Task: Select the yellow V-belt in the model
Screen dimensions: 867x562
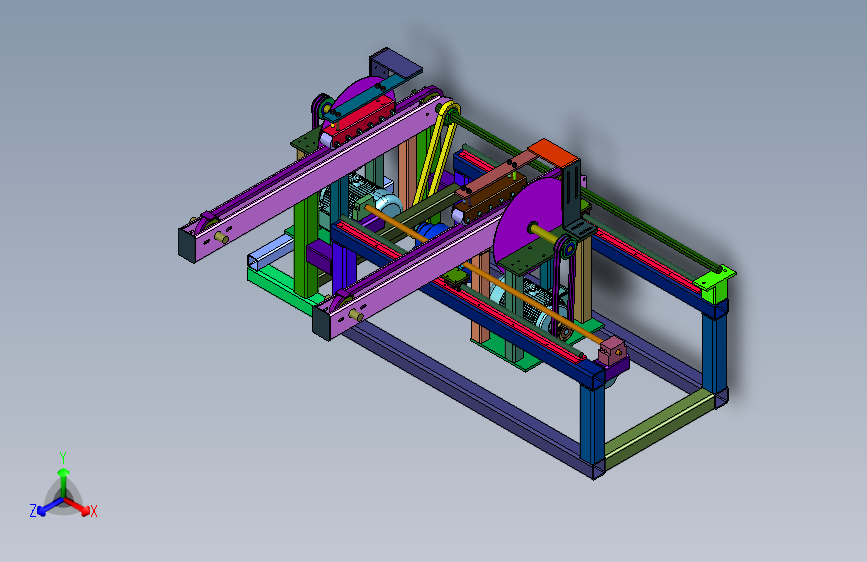Action: coord(437,154)
